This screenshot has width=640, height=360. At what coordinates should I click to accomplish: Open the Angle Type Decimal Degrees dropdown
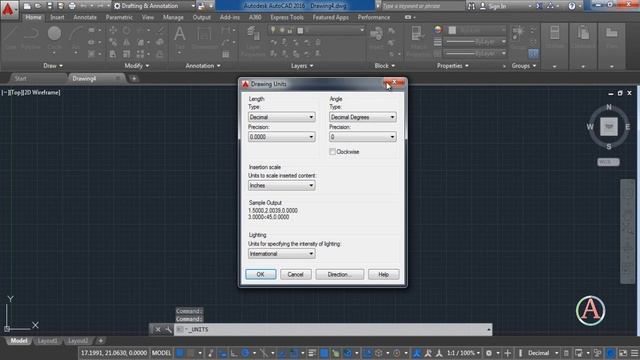coord(362,117)
